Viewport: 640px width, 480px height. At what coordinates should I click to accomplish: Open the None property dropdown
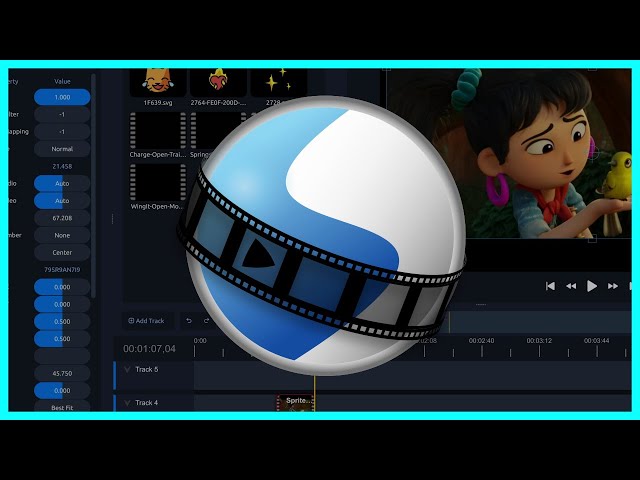coord(62,235)
